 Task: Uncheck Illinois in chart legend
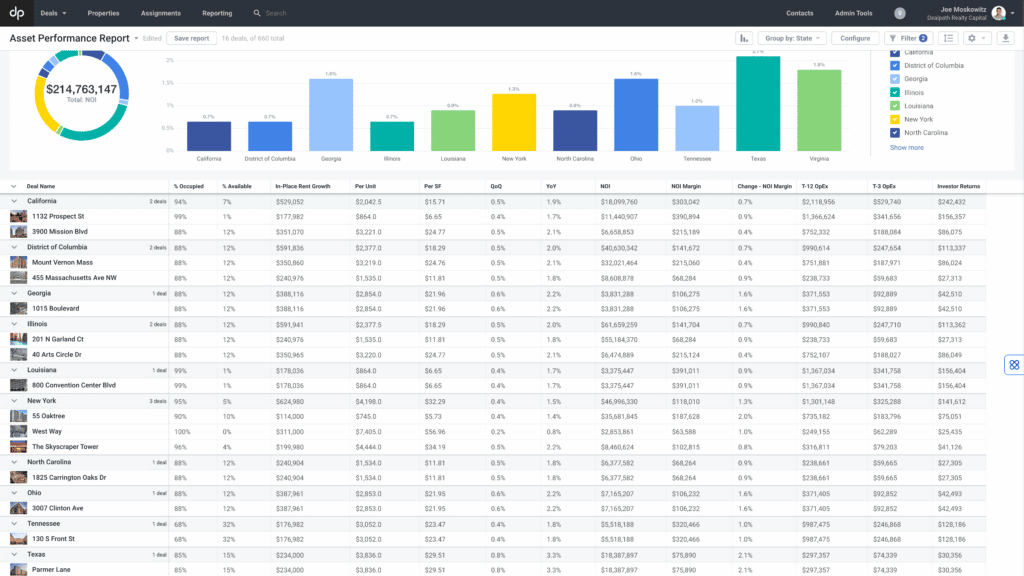(x=895, y=93)
